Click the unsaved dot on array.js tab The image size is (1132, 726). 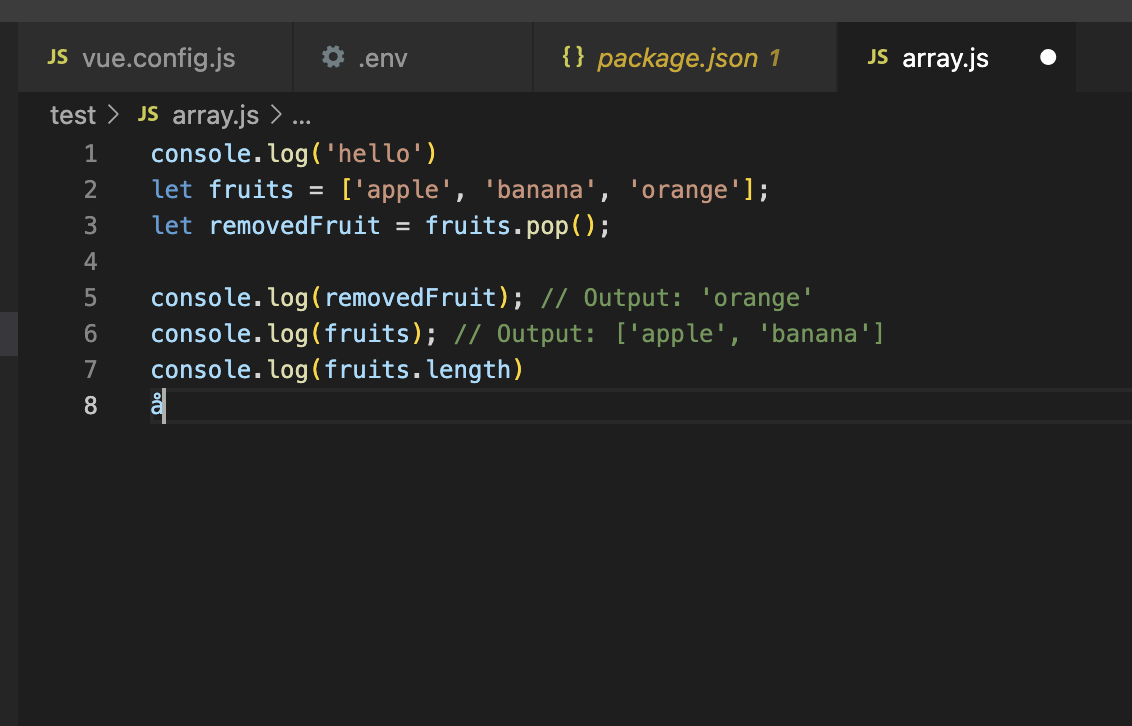point(1048,58)
